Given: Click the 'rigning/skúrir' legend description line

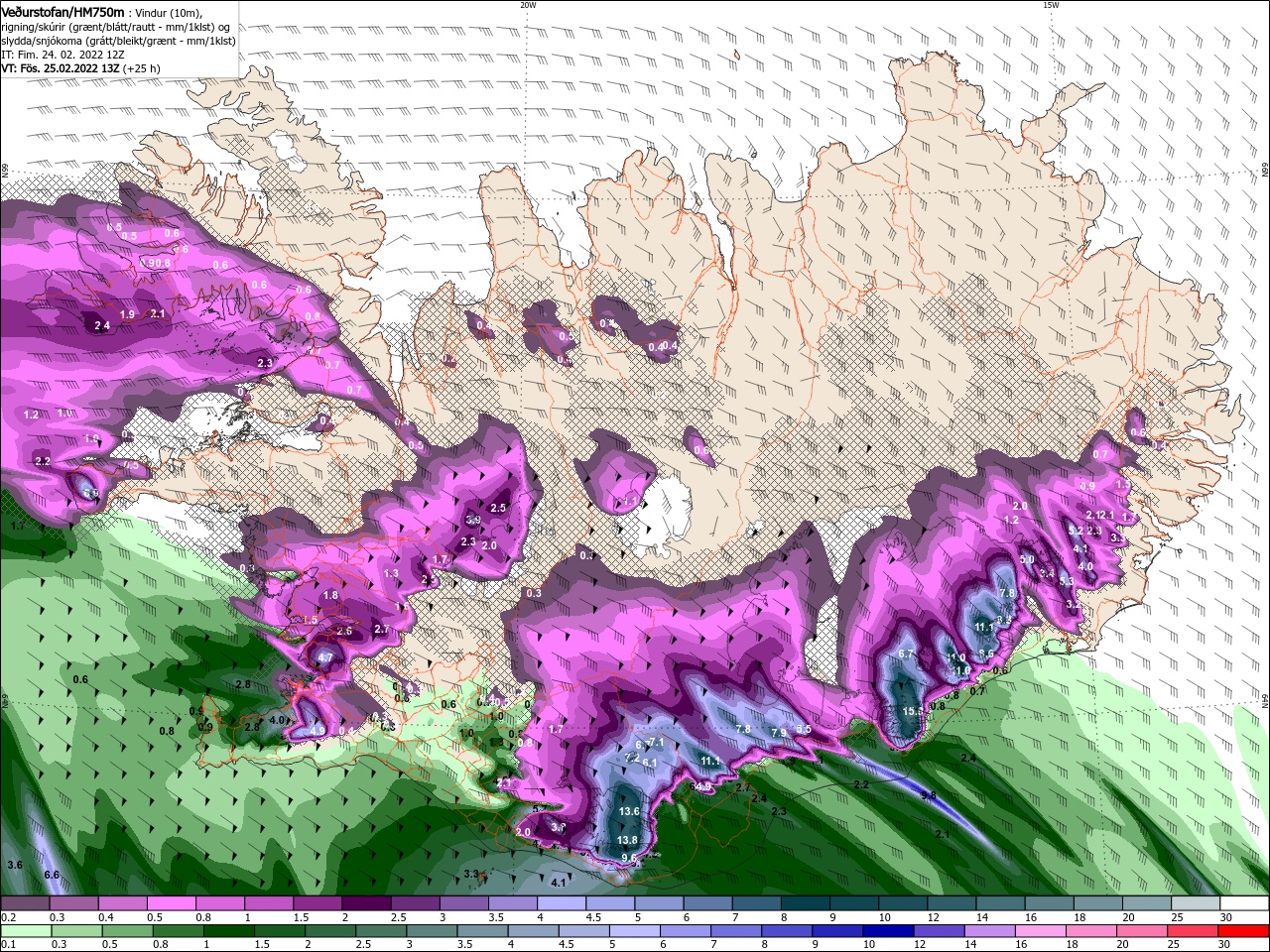Looking at the screenshot, I should (x=117, y=27).
